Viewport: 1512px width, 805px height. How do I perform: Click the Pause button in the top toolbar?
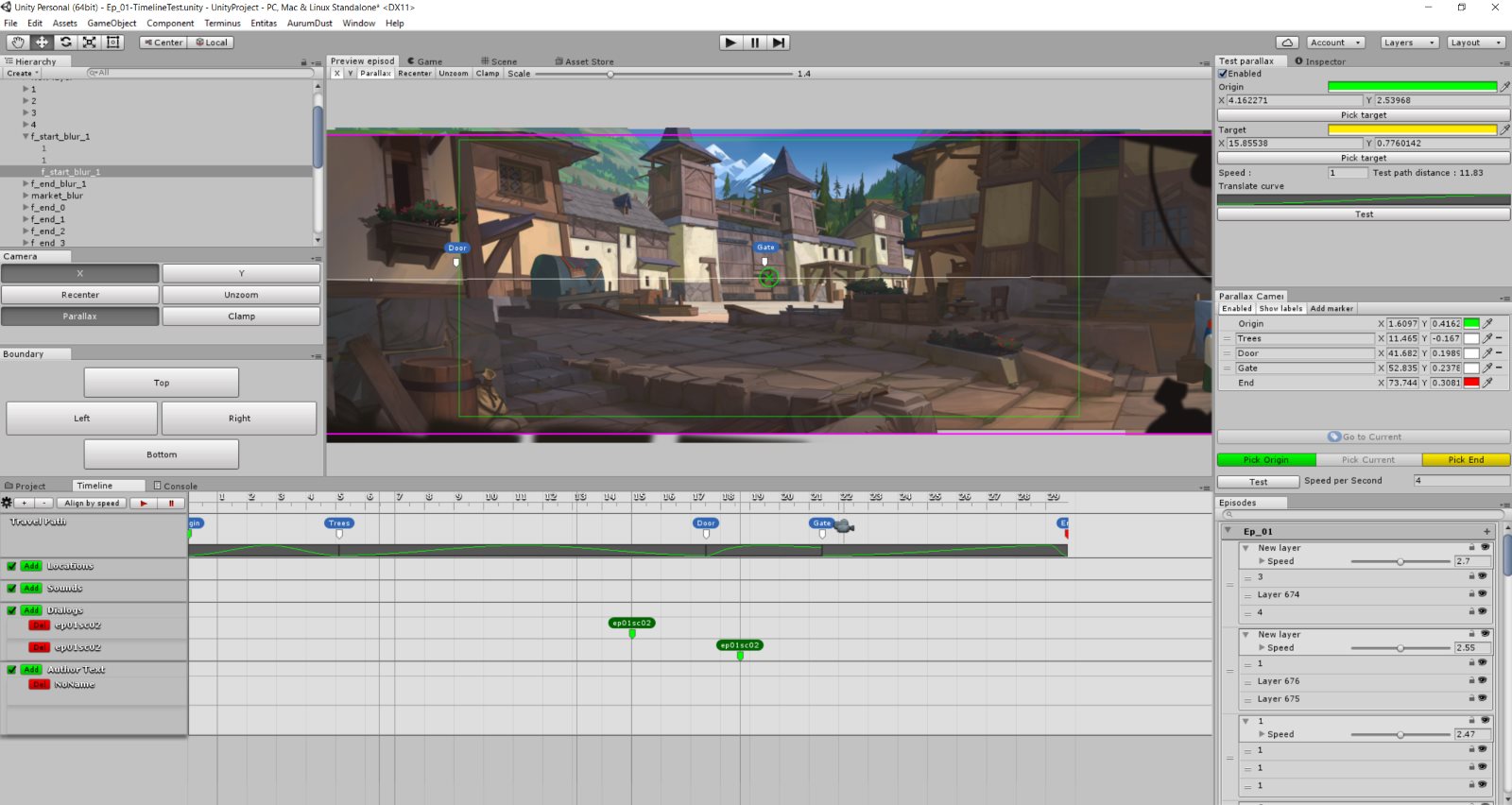coord(754,43)
